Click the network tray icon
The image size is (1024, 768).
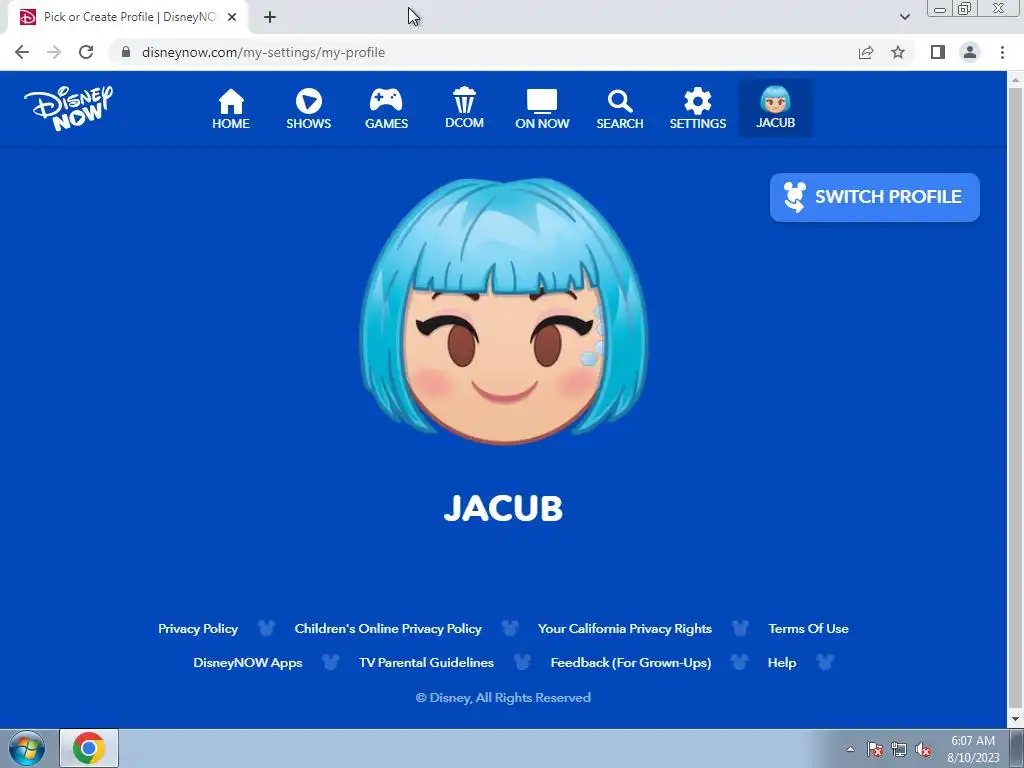[x=899, y=749]
